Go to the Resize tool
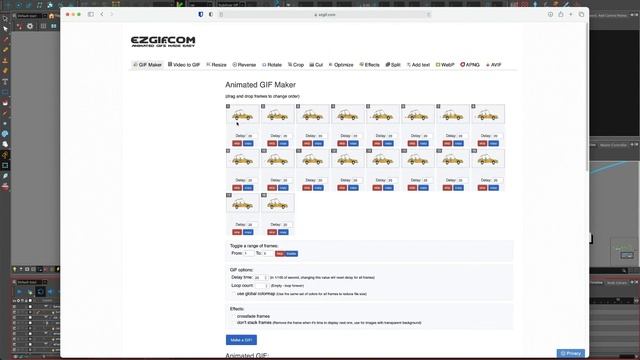 coord(216,64)
